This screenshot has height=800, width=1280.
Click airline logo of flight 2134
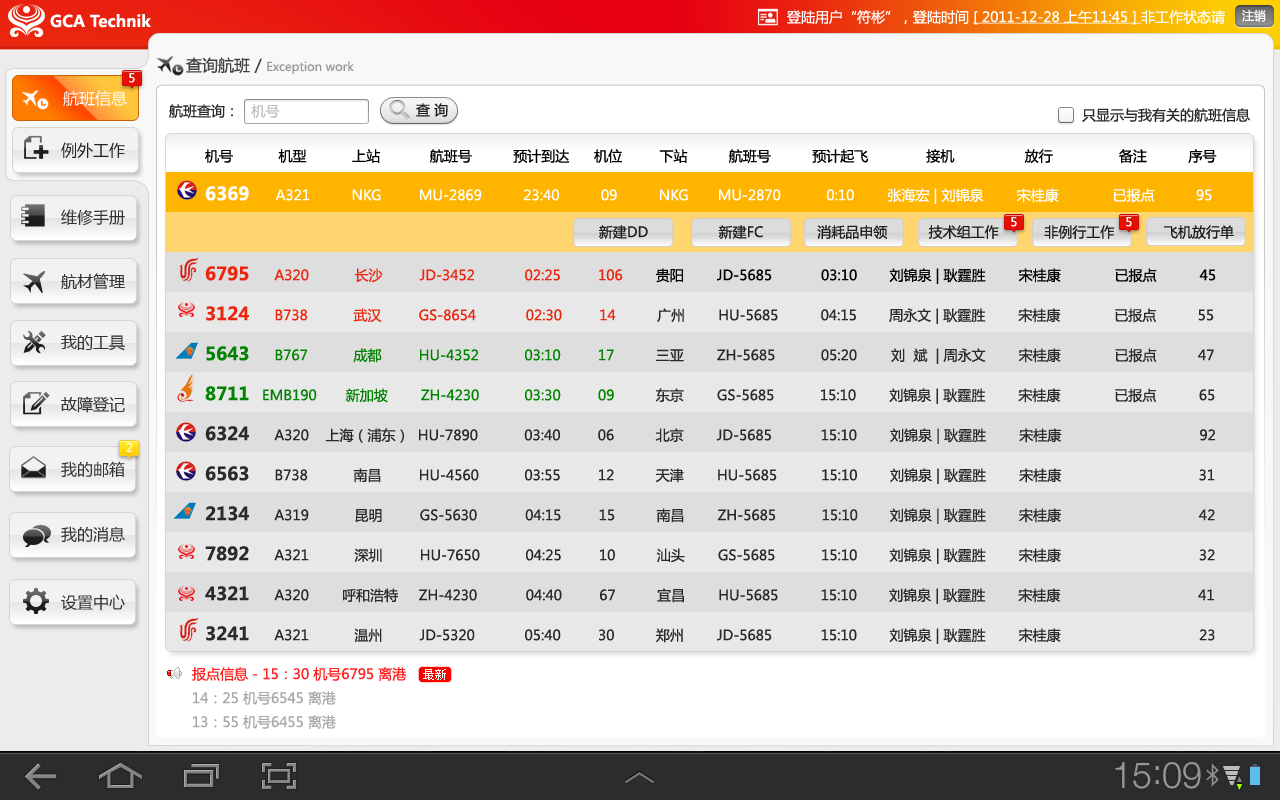tap(186, 512)
